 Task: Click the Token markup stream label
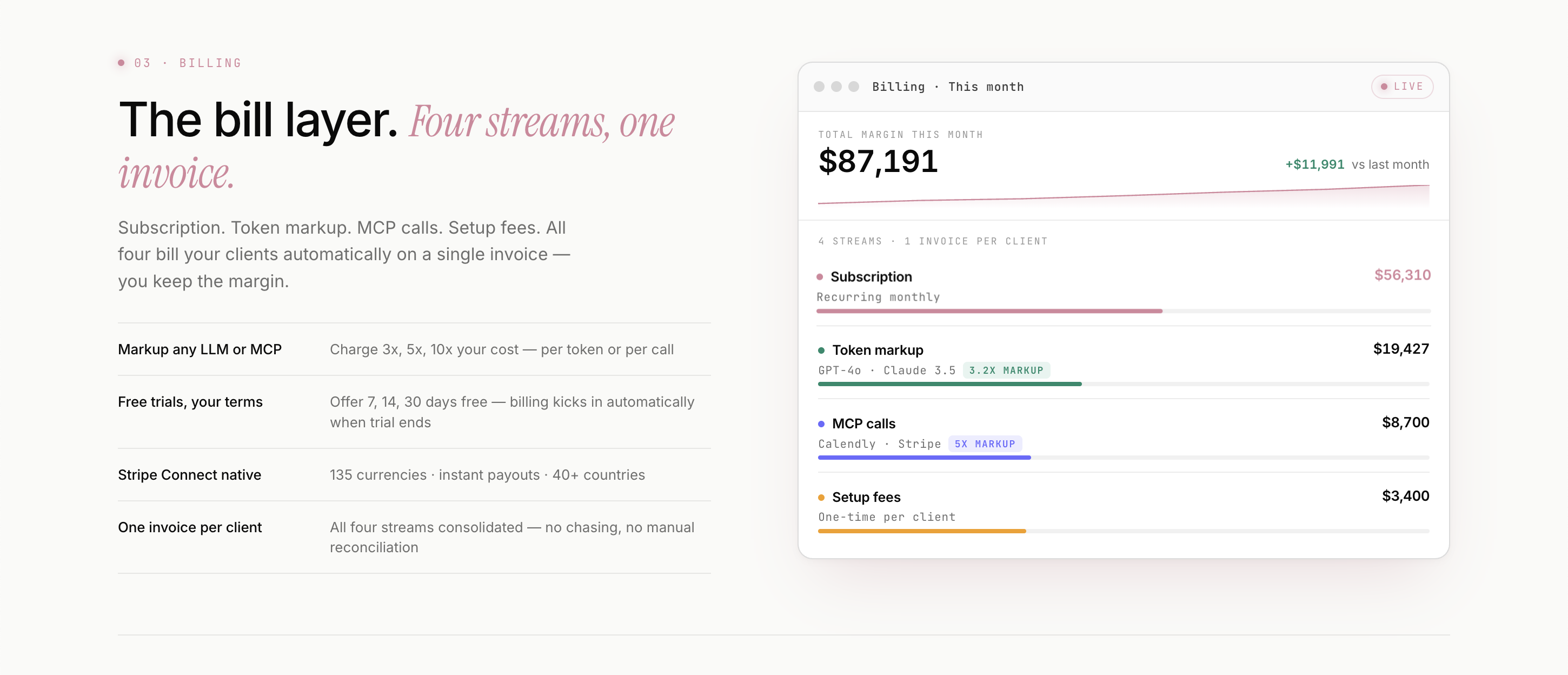click(x=878, y=350)
